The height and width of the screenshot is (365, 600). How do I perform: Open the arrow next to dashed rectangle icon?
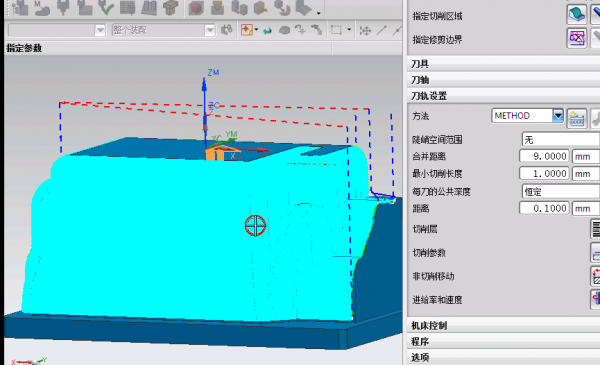coord(349,29)
